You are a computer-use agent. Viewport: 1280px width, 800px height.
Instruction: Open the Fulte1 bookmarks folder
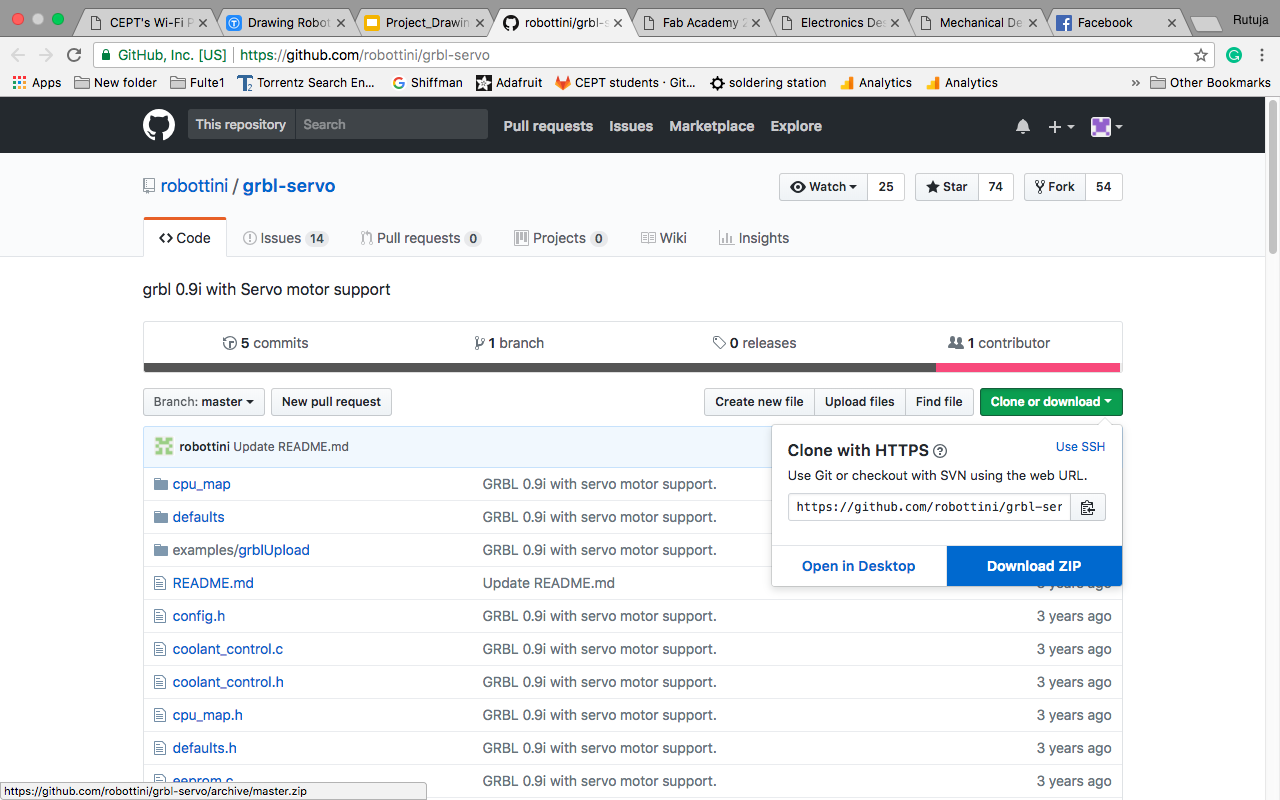(197, 83)
